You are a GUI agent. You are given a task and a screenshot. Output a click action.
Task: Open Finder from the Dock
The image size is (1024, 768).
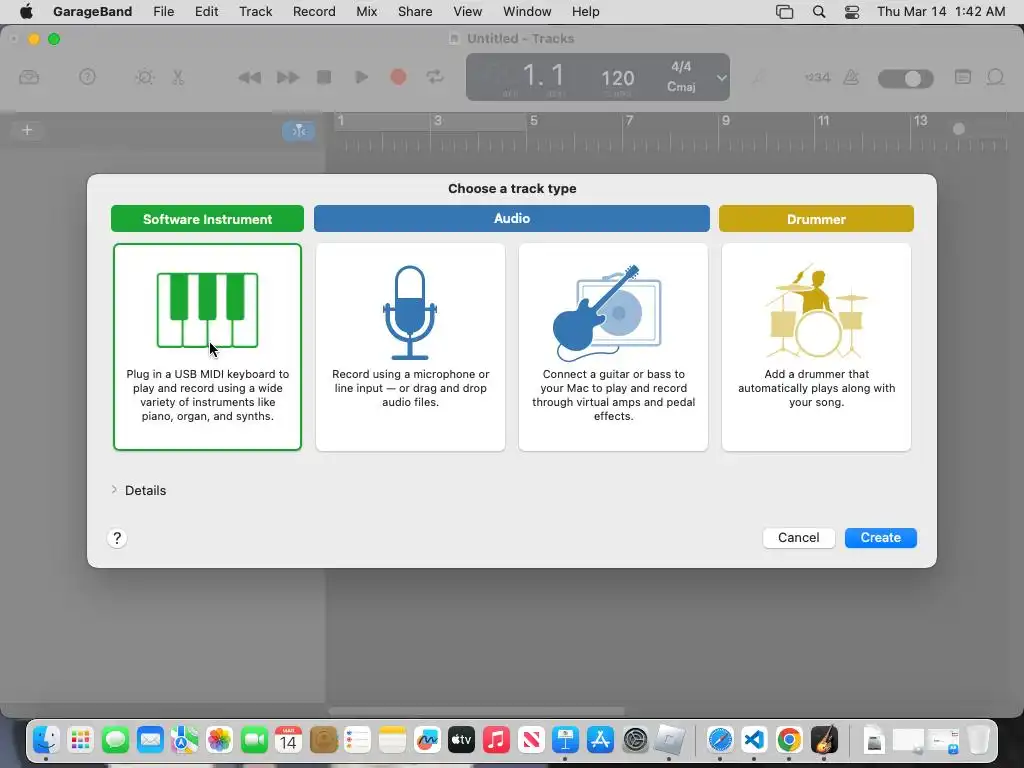46,740
